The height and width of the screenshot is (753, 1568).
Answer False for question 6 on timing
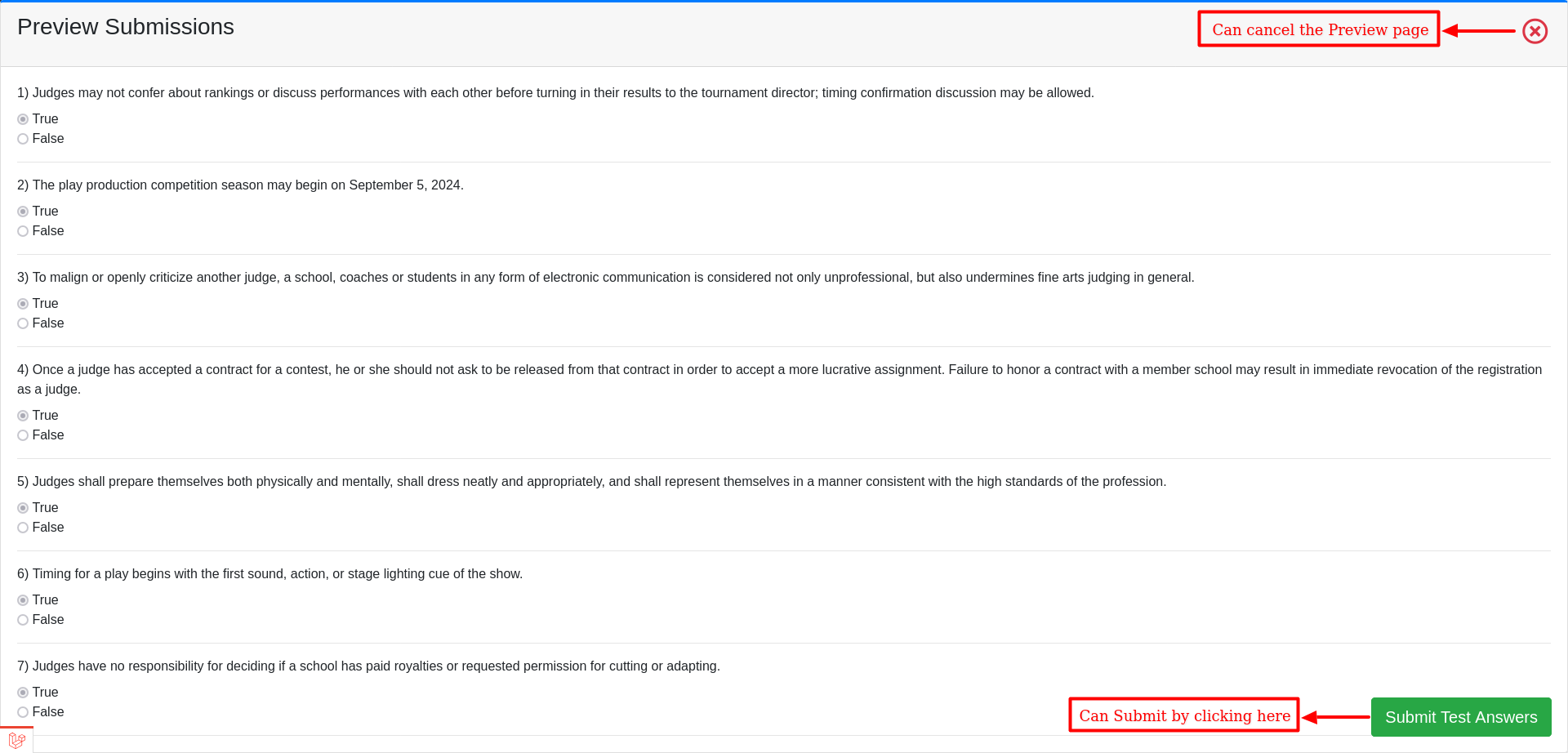(23, 620)
